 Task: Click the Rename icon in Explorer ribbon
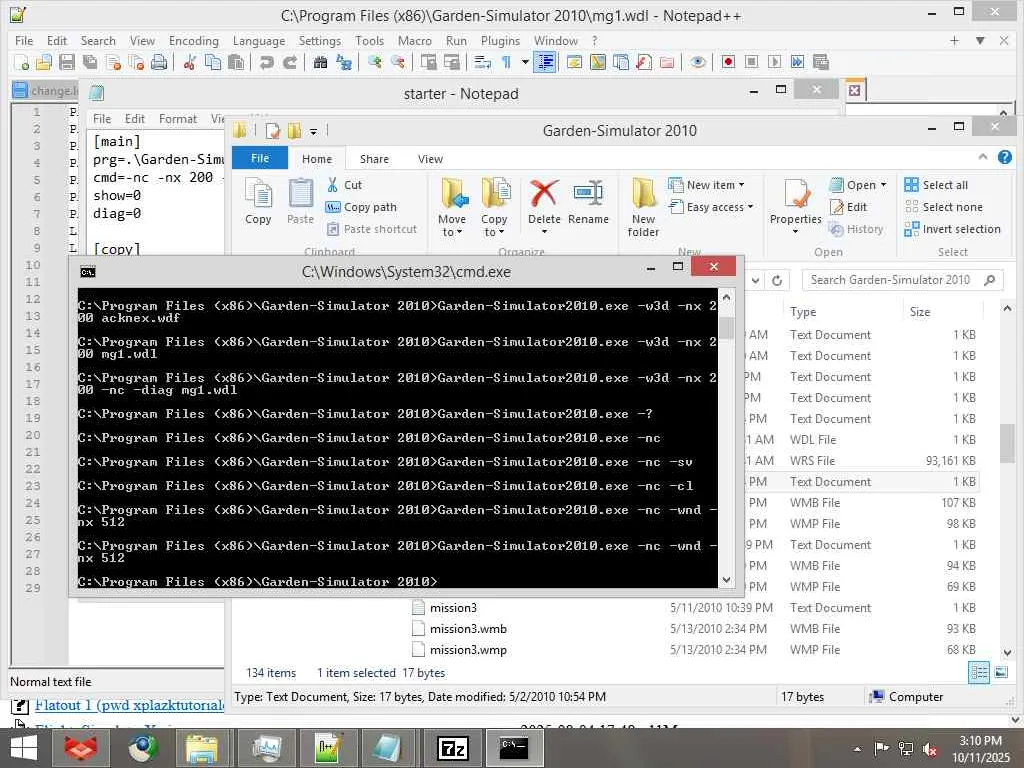point(588,194)
